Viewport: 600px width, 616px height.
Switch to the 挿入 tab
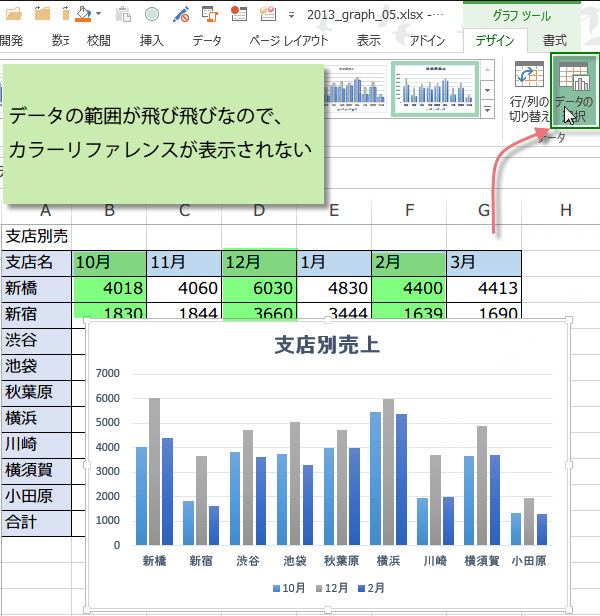click(152, 40)
